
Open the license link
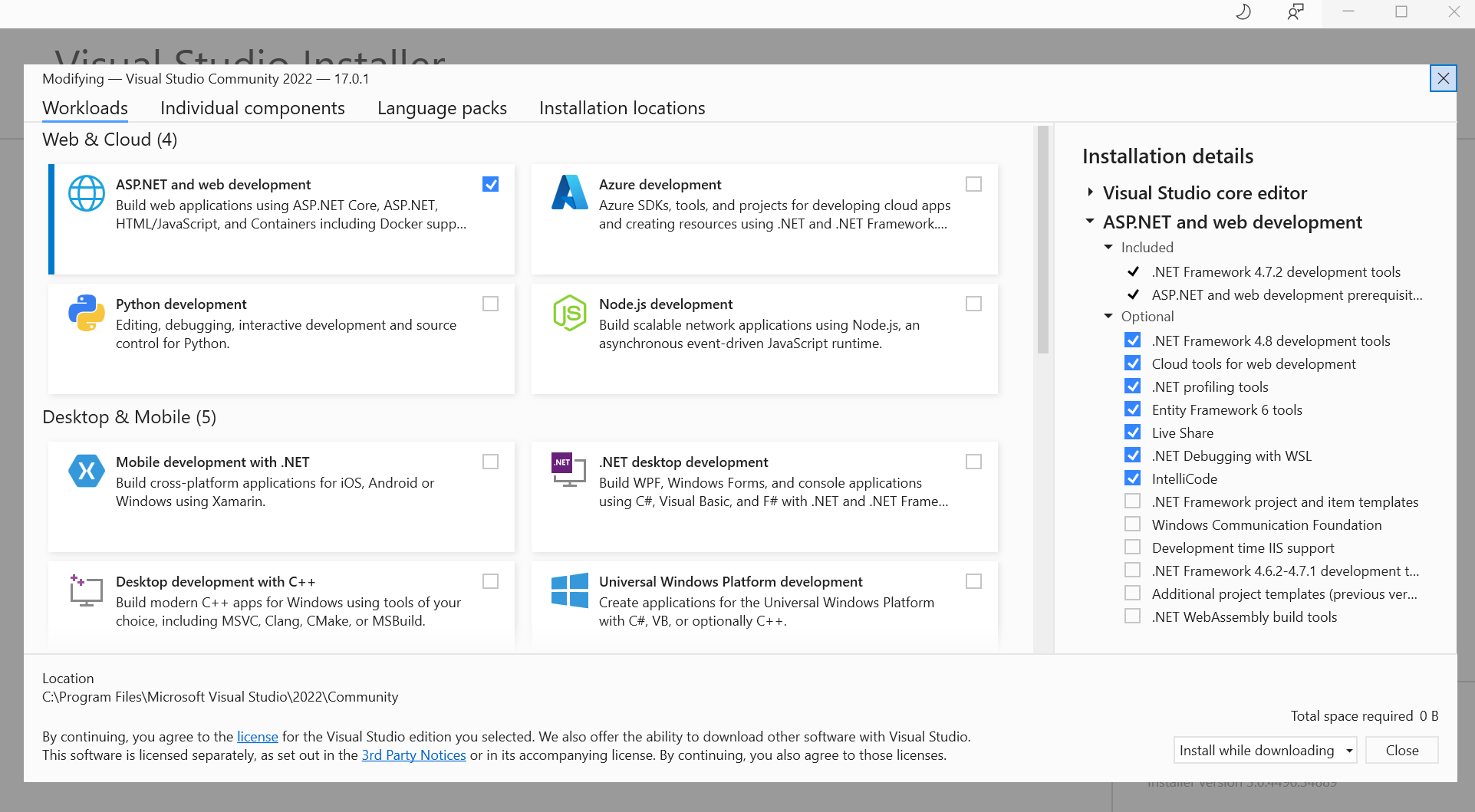[257, 736]
